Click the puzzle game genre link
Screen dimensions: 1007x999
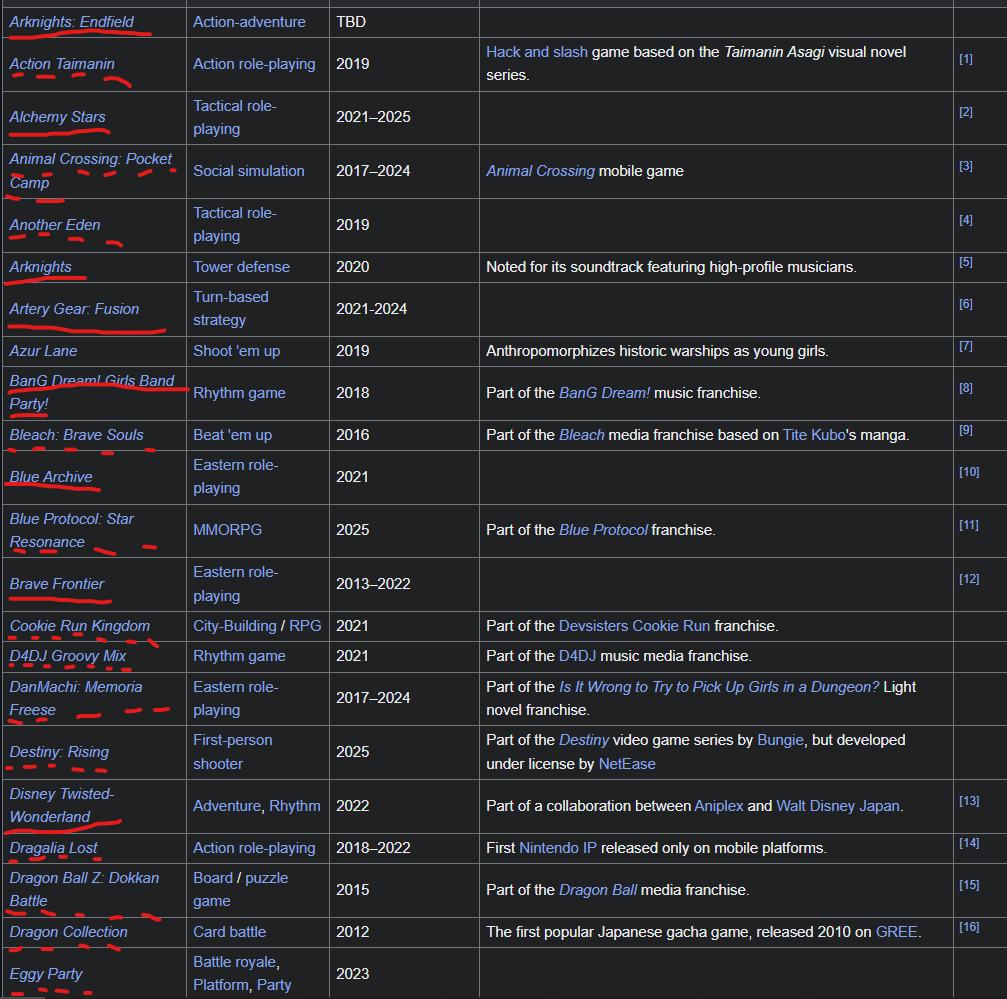[x=241, y=890]
